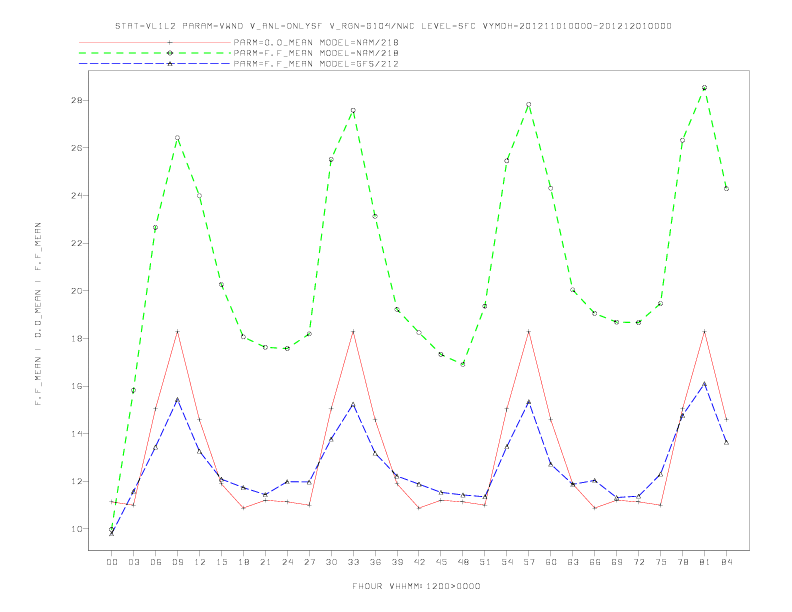Viewport: 792px width, 612px height.
Task: Select legend entry PARM=F.F_MEAN MODEL=GFS/212
Action: point(316,64)
